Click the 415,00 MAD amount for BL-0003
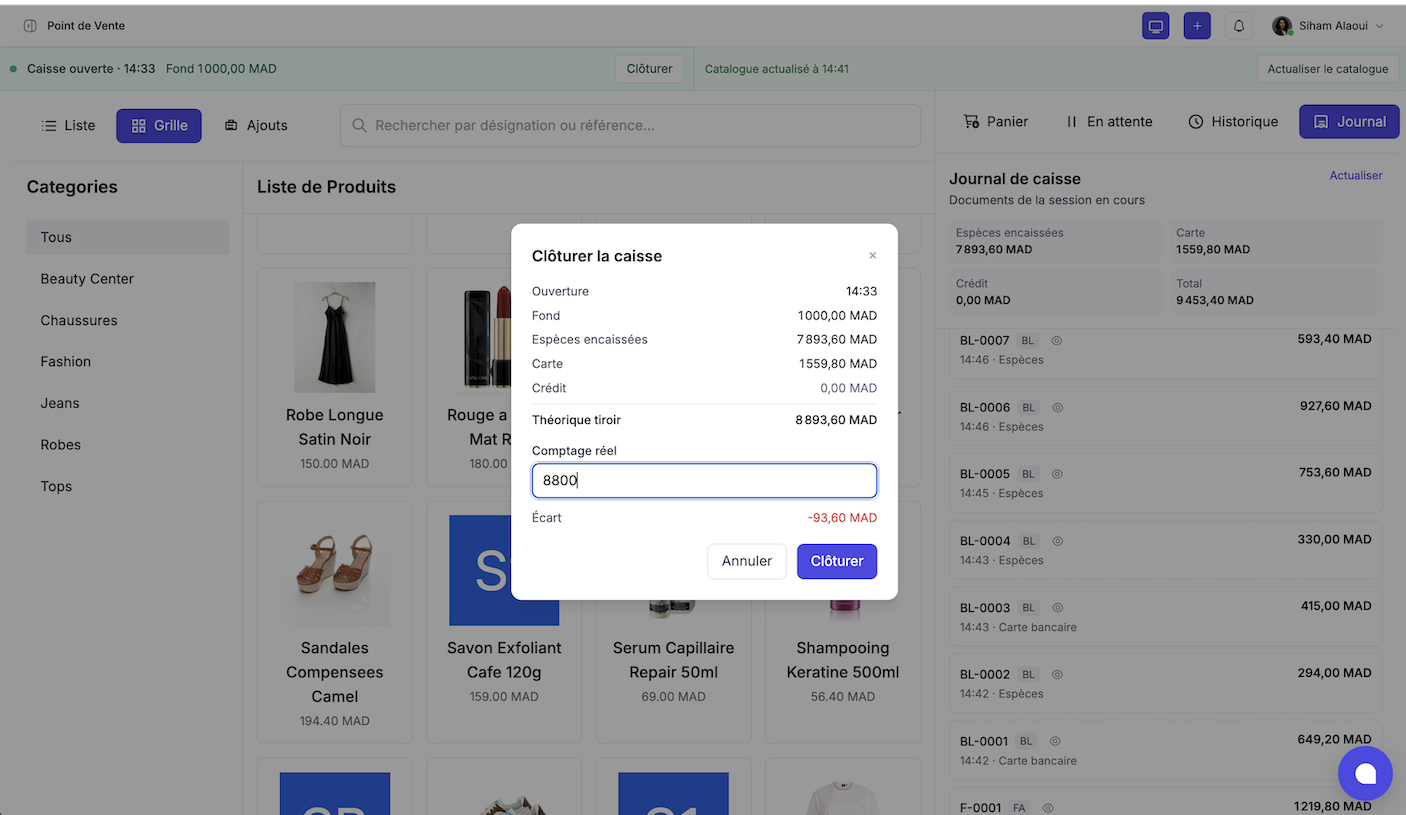 pyautogui.click(x=1334, y=607)
